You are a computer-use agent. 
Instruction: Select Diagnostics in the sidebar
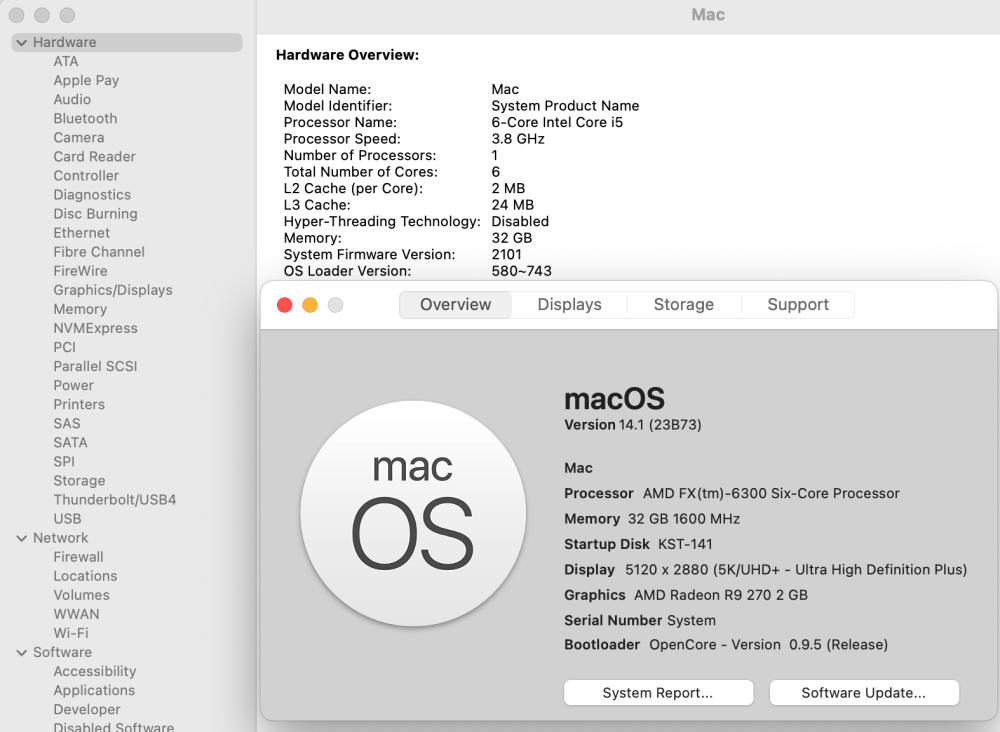92,195
